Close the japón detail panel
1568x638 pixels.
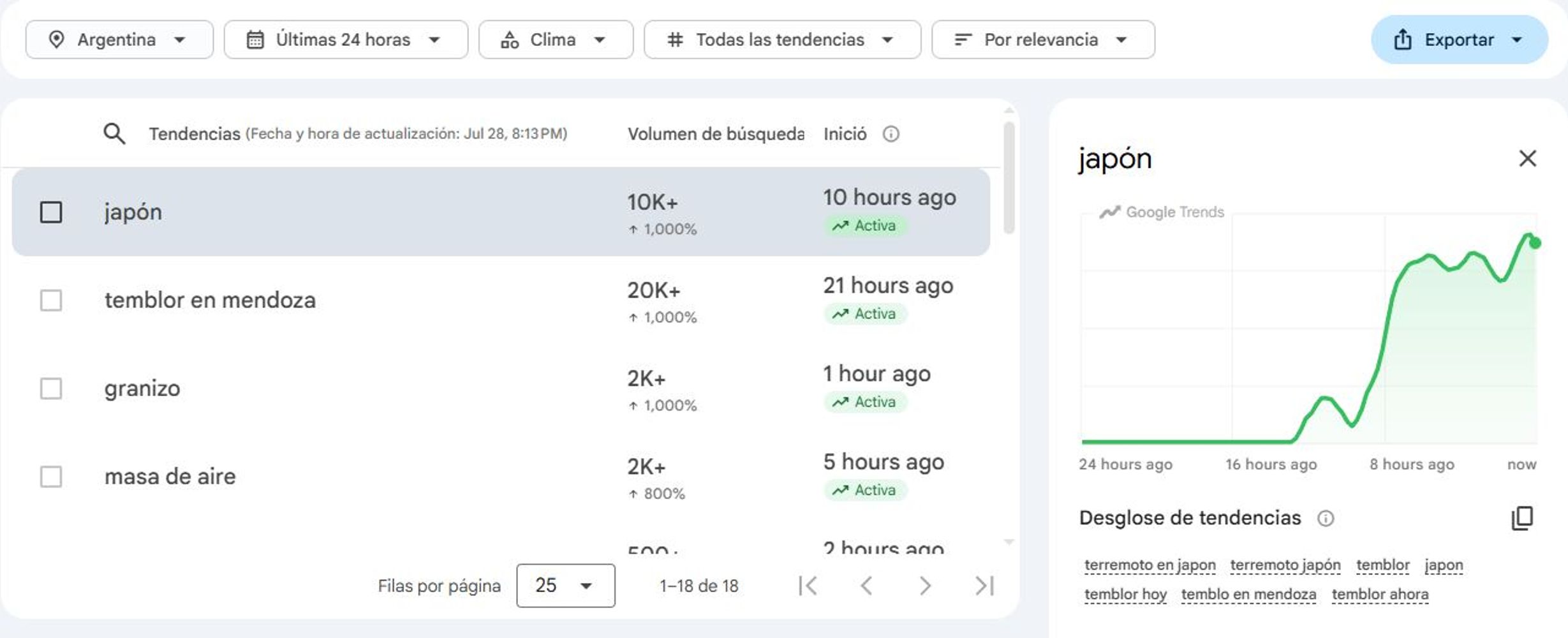click(1527, 158)
